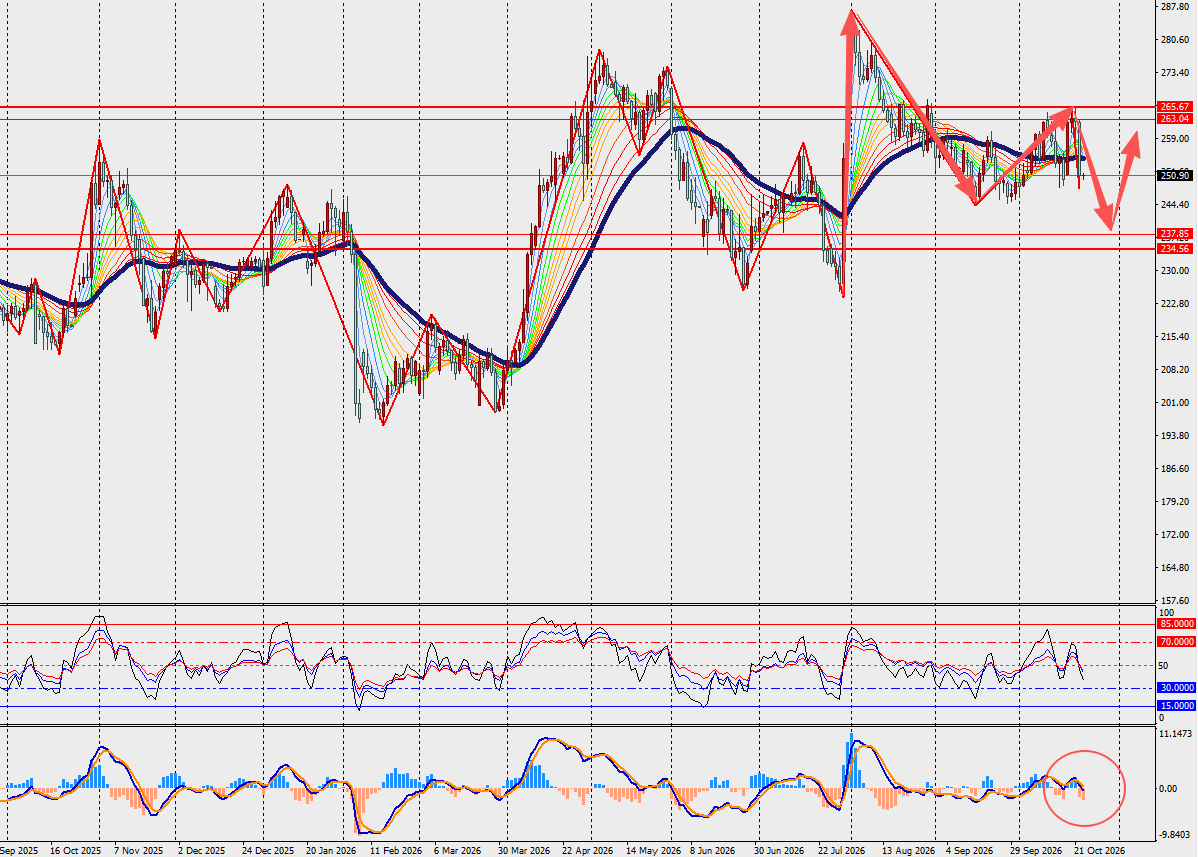Click the 234.56 red price level label

click(1174, 249)
